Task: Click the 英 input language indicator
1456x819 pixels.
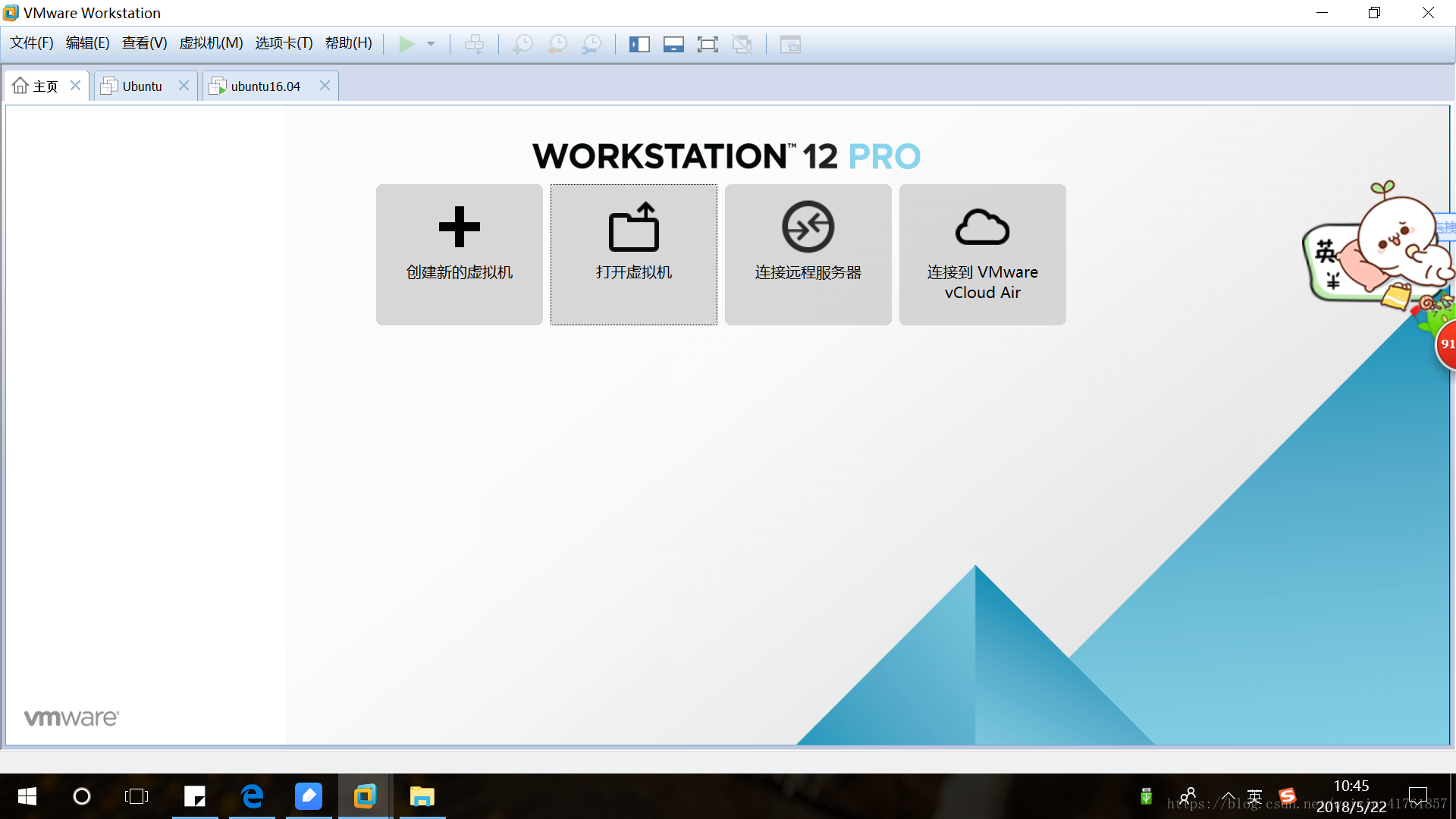Action: click(1254, 796)
